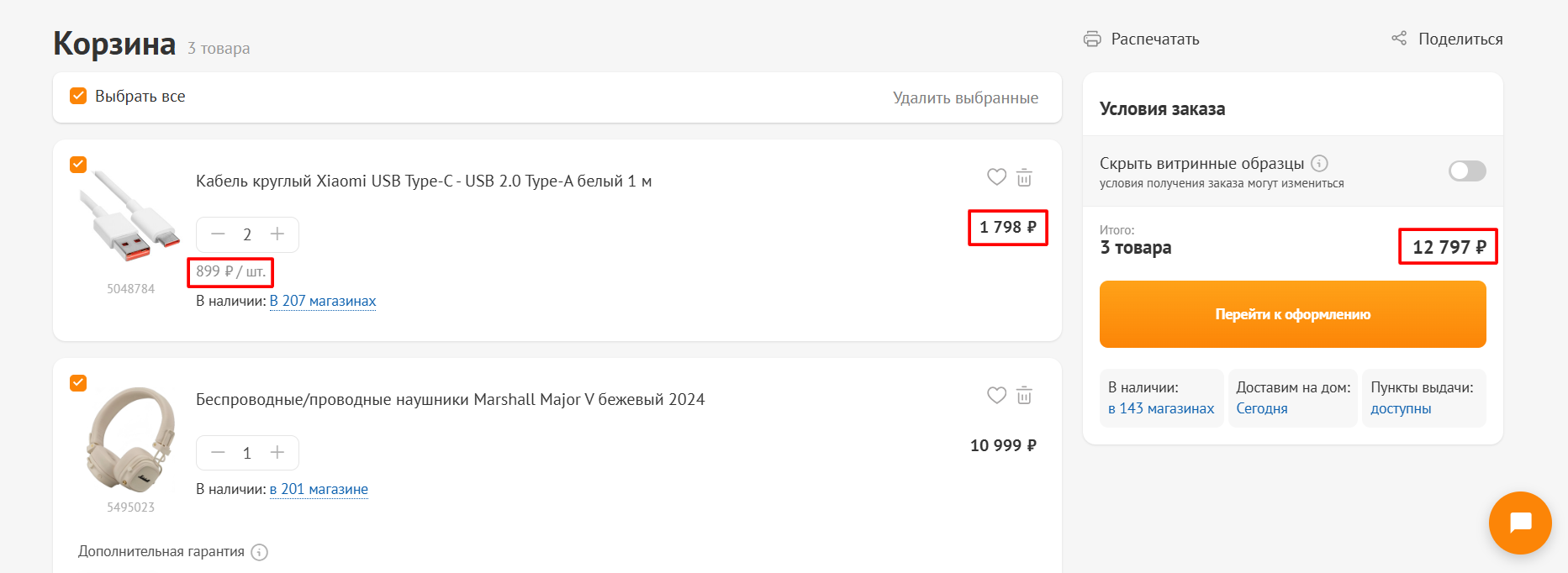Decrease Xiaomi cable quantity with minus
Image resolution: width=1568 pixels, height=573 pixels.
coord(219,234)
